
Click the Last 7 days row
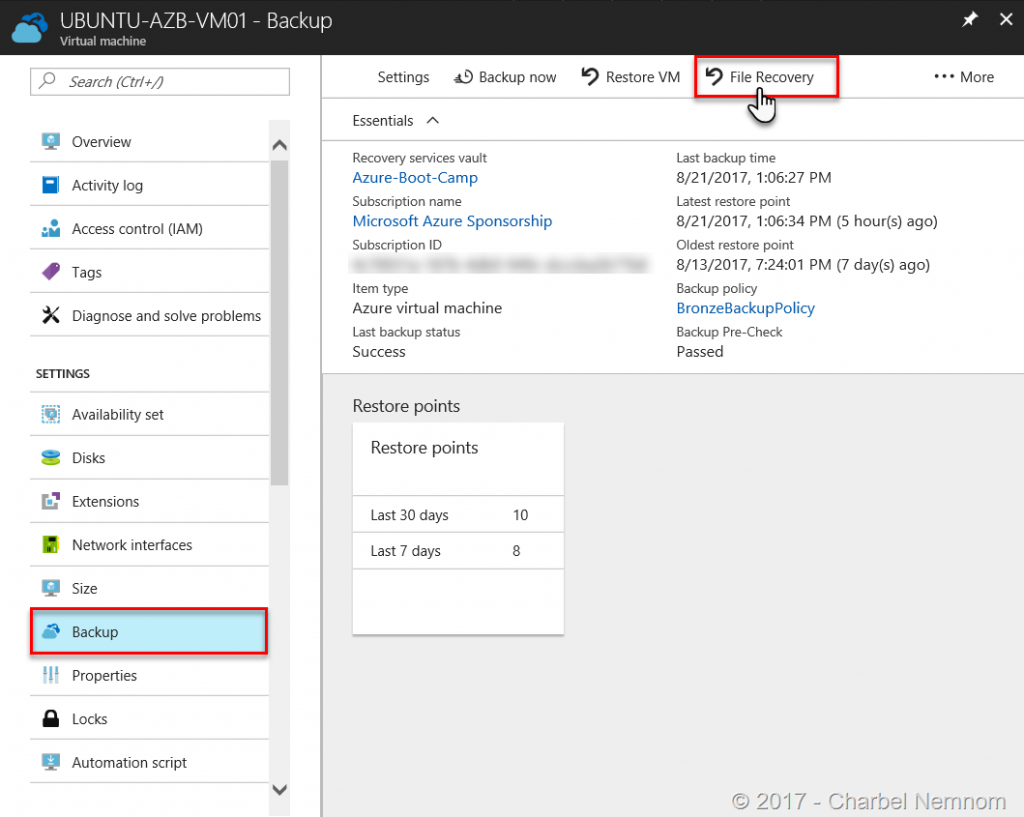click(458, 551)
